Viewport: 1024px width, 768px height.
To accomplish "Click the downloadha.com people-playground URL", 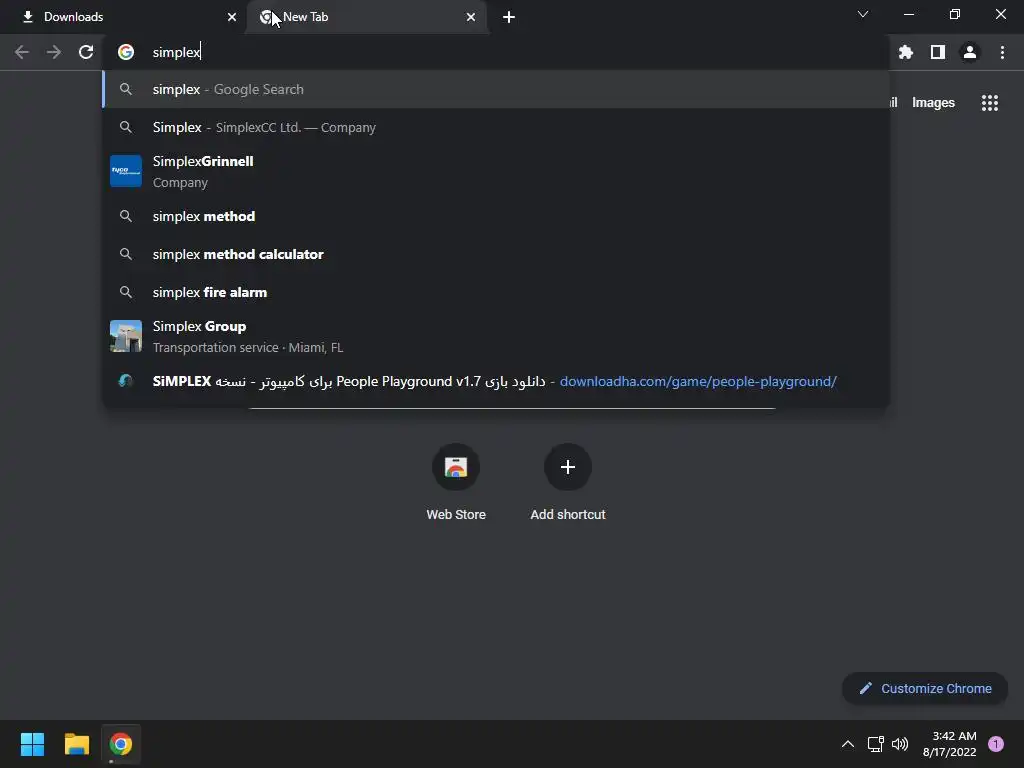I will click(697, 381).
